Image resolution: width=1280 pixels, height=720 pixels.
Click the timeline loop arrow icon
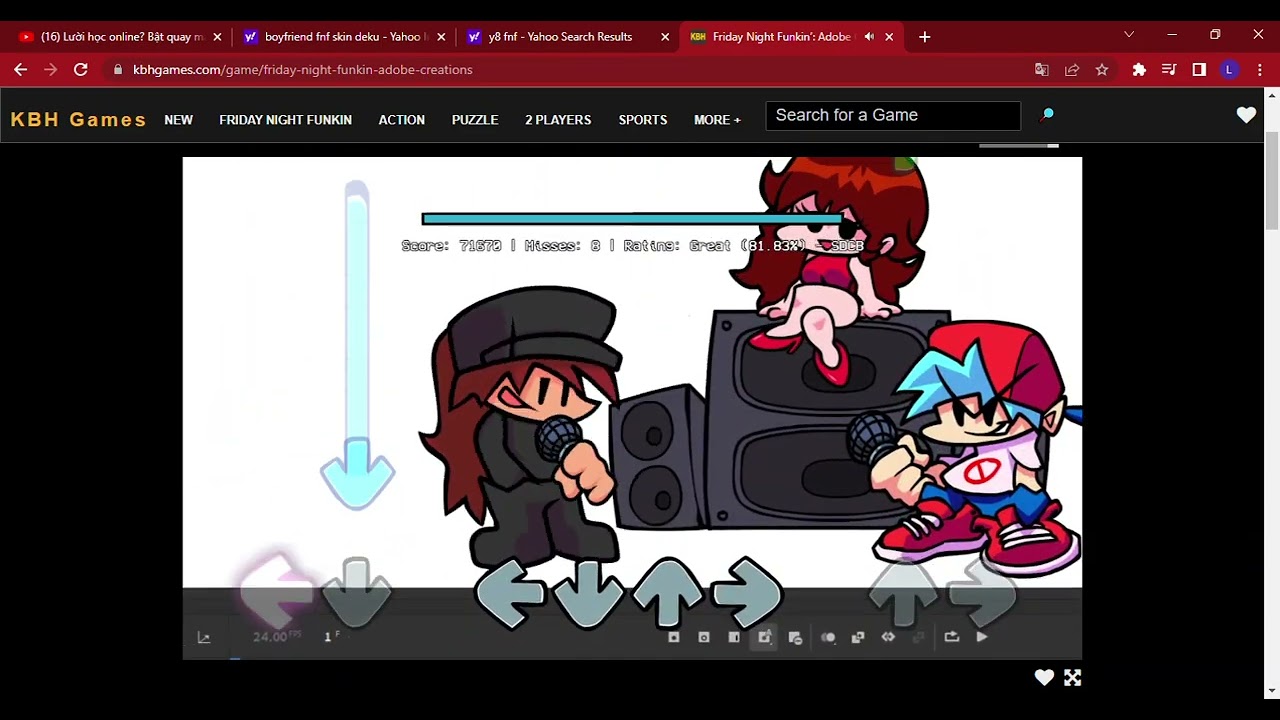click(951, 637)
